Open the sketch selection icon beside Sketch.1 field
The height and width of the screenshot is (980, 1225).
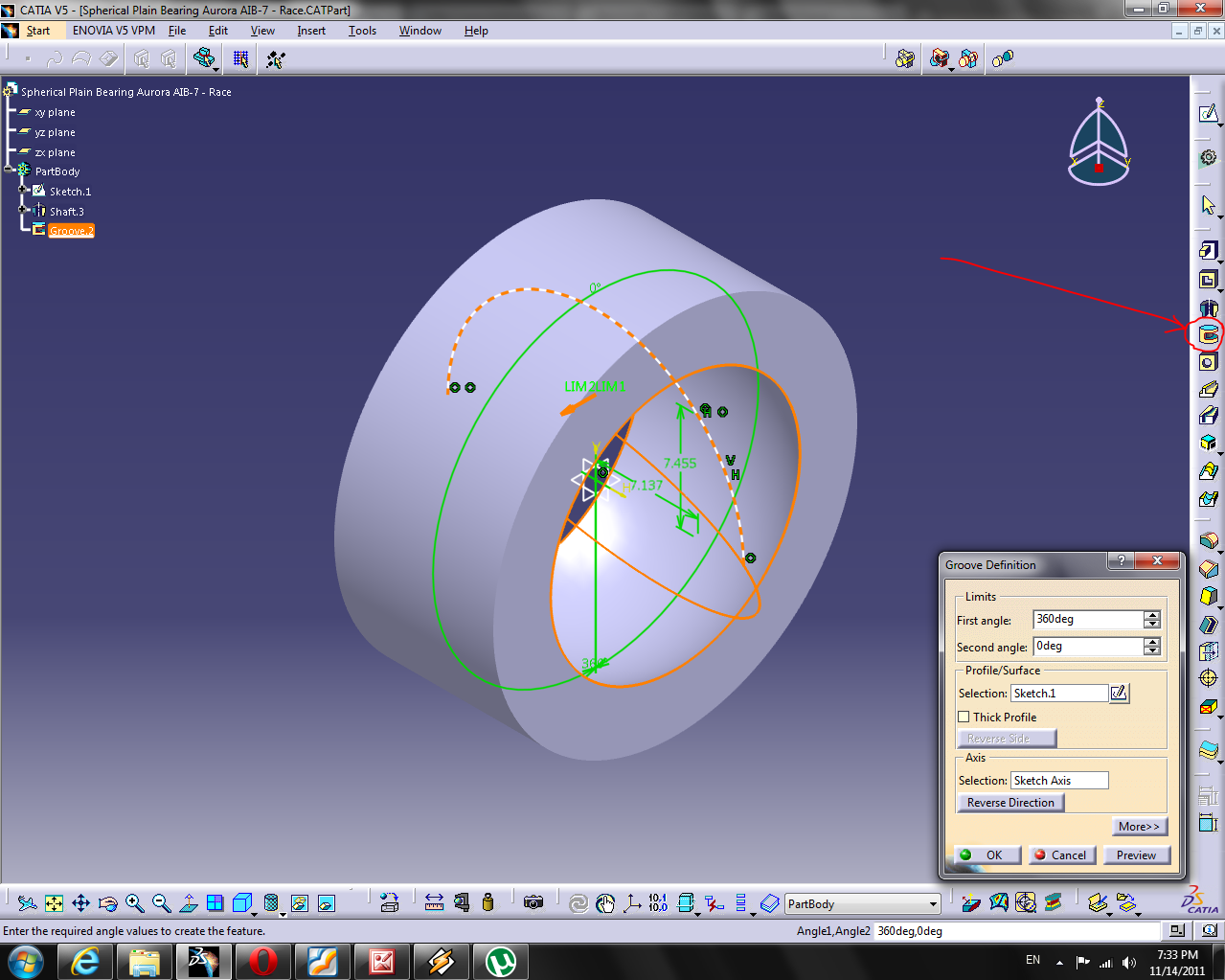coord(1119,693)
